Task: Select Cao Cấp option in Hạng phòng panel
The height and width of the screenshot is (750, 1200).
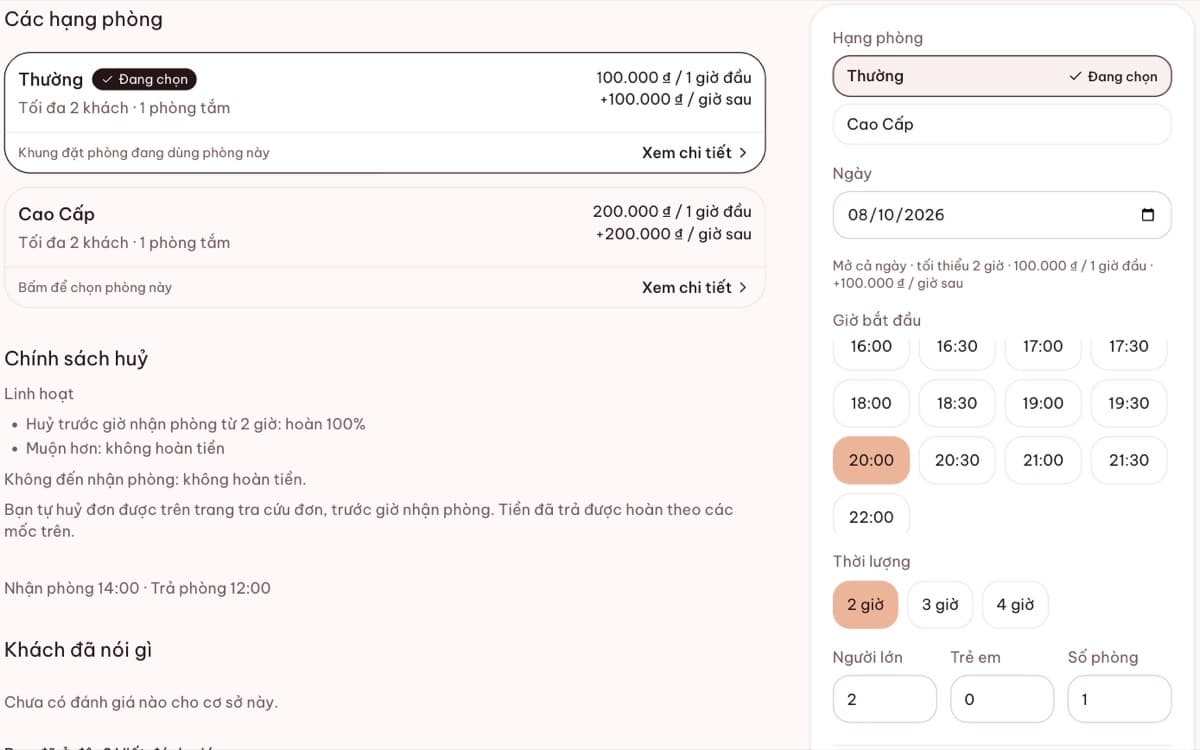Action: point(1002,125)
